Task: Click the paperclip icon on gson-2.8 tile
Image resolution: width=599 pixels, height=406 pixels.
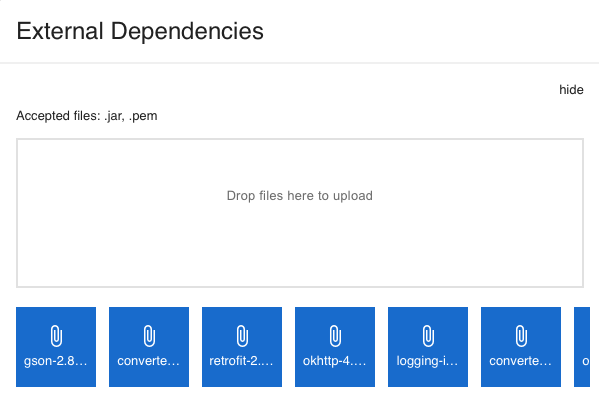Action: (x=56, y=336)
